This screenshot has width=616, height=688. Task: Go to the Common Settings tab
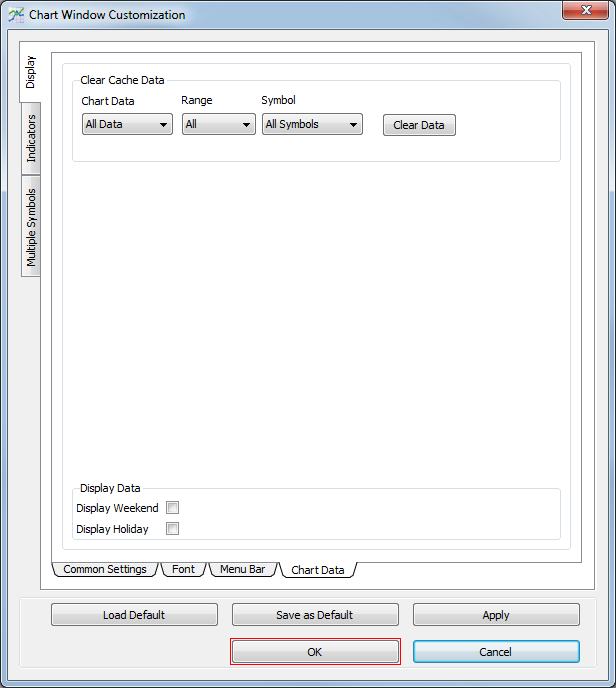[x=105, y=569]
